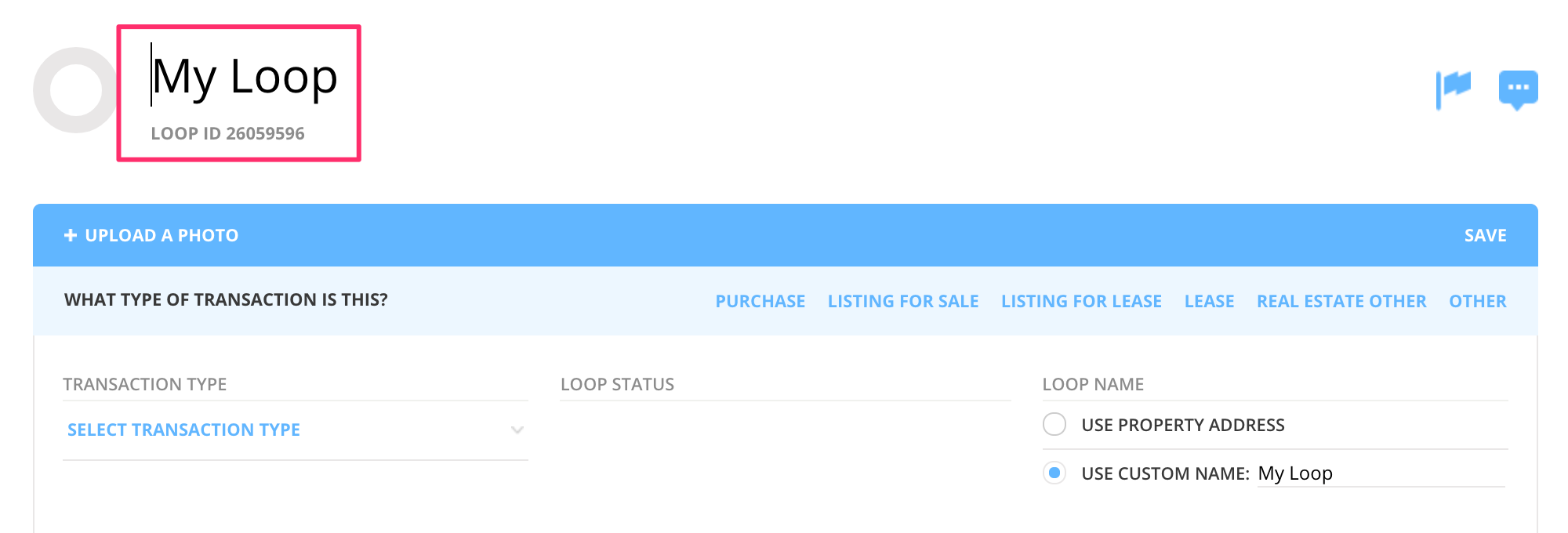Select the Use Property Address radio button

tap(1054, 425)
